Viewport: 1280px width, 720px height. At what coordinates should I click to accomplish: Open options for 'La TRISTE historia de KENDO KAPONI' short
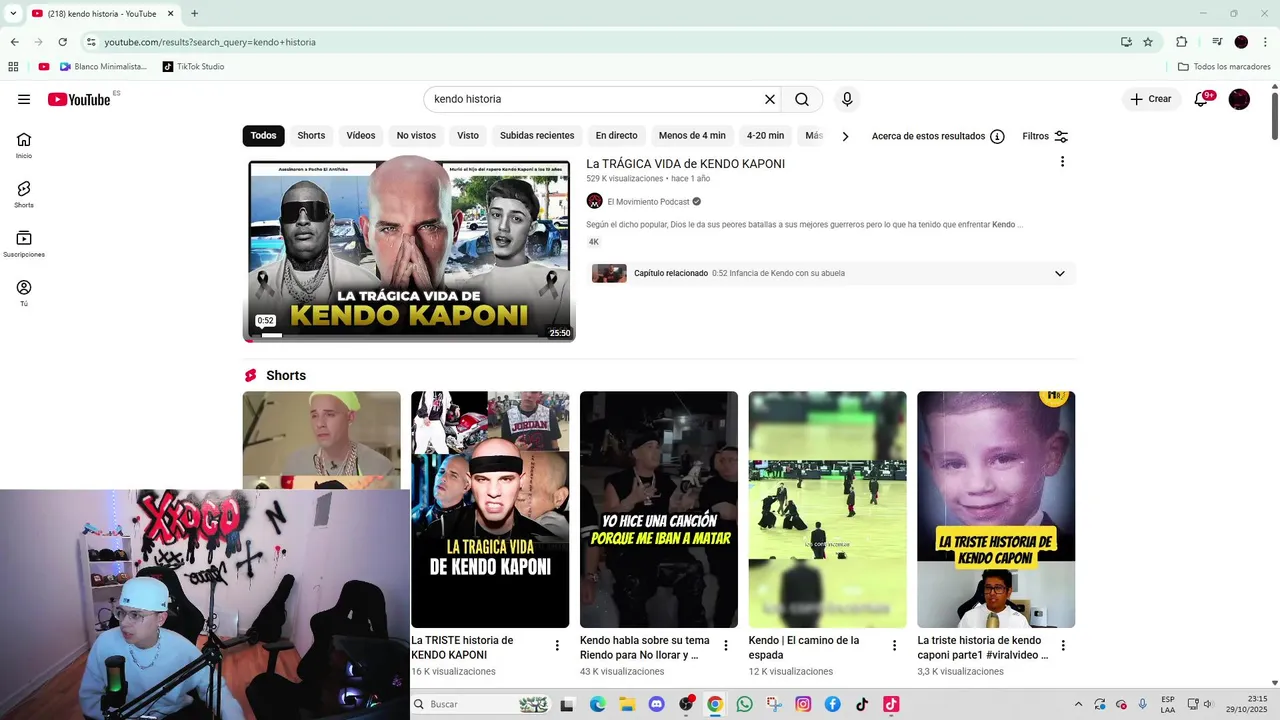point(557,646)
